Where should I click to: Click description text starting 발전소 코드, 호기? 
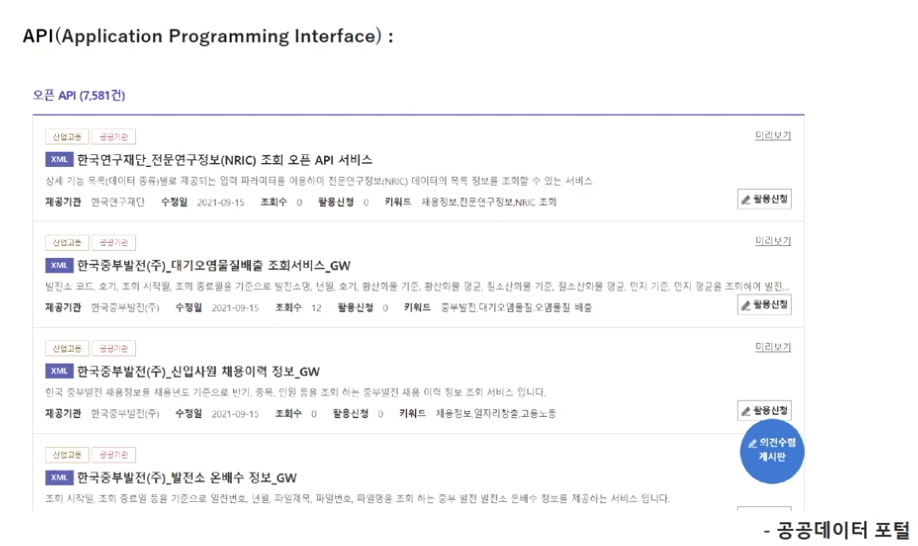417,287
